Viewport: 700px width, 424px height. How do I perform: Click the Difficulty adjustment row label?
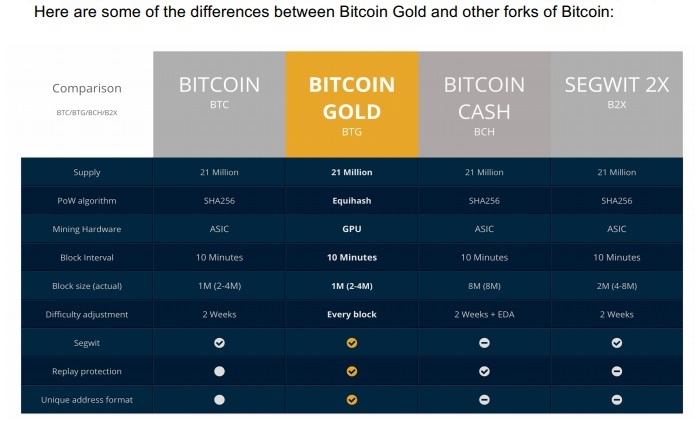coord(87,315)
